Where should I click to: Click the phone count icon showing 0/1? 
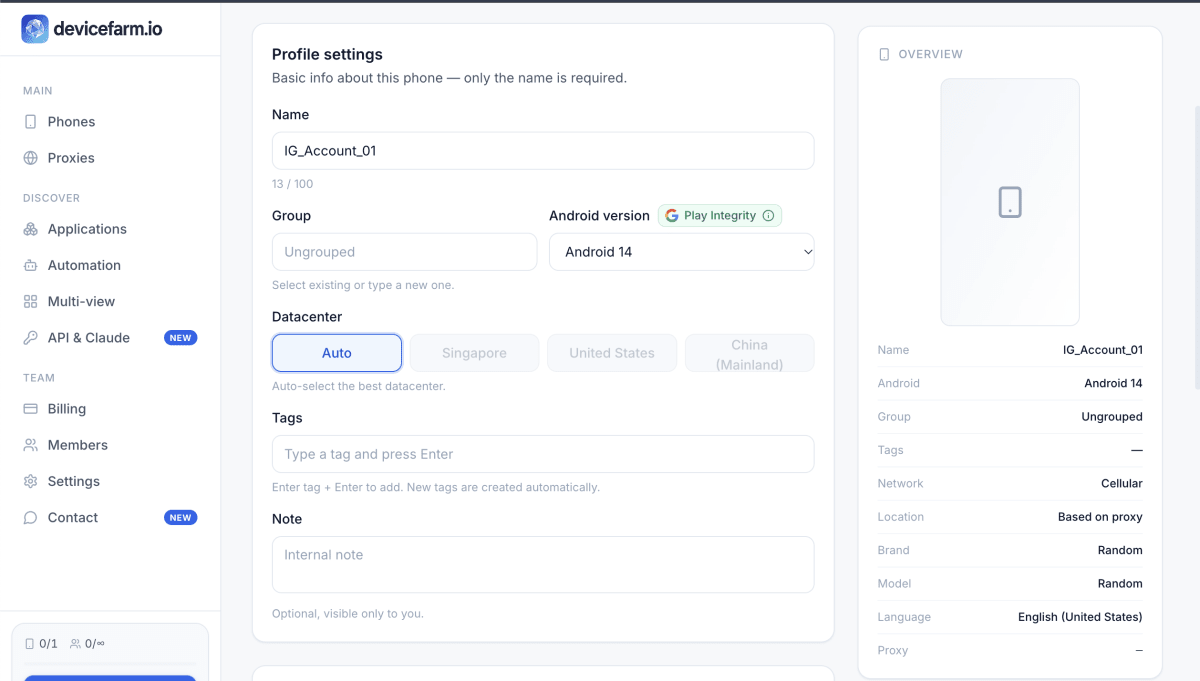[29, 644]
